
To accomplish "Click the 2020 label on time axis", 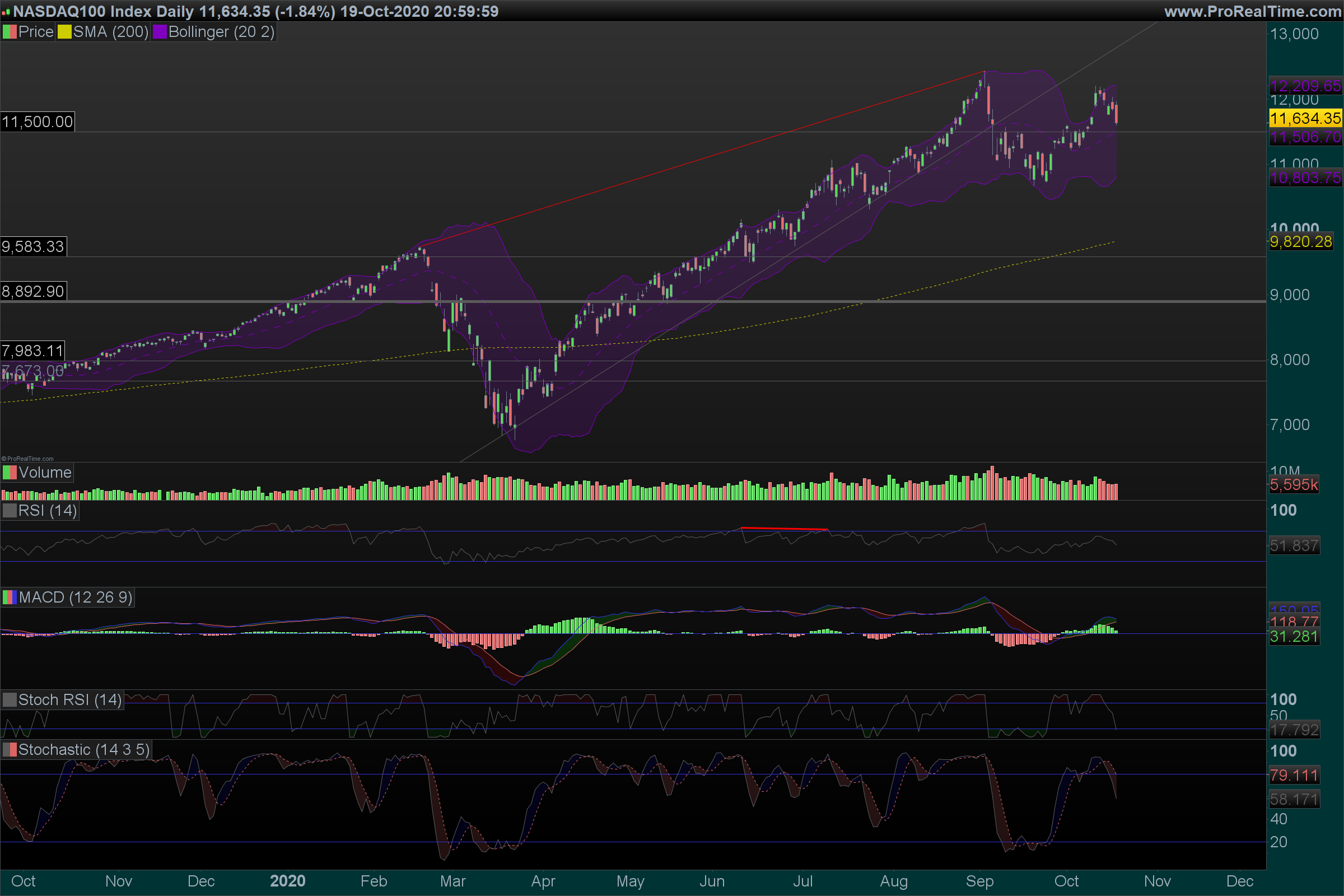I will coord(287,880).
